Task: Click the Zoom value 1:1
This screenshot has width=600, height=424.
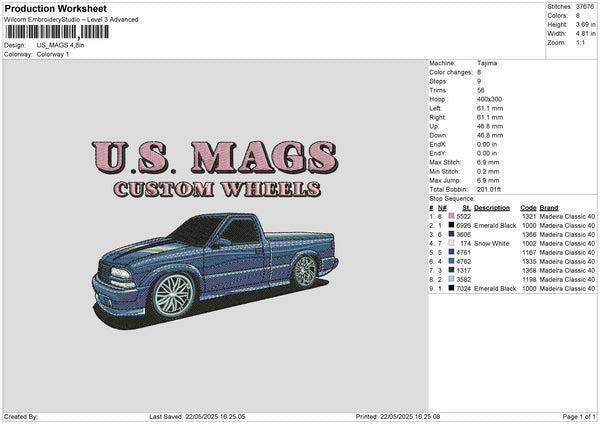Action: pos(580,42)
